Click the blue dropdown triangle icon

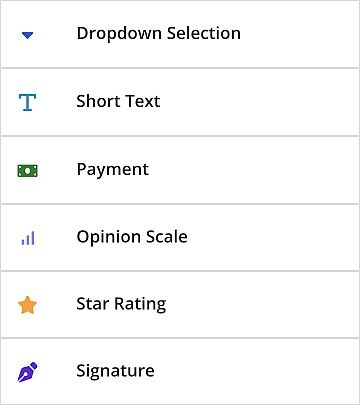27,35
